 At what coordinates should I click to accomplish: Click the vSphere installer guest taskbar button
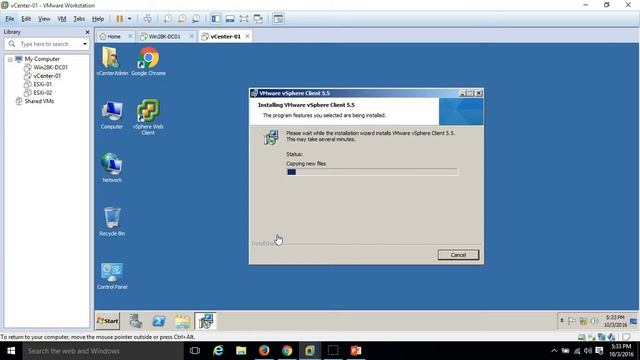point(205,321)
